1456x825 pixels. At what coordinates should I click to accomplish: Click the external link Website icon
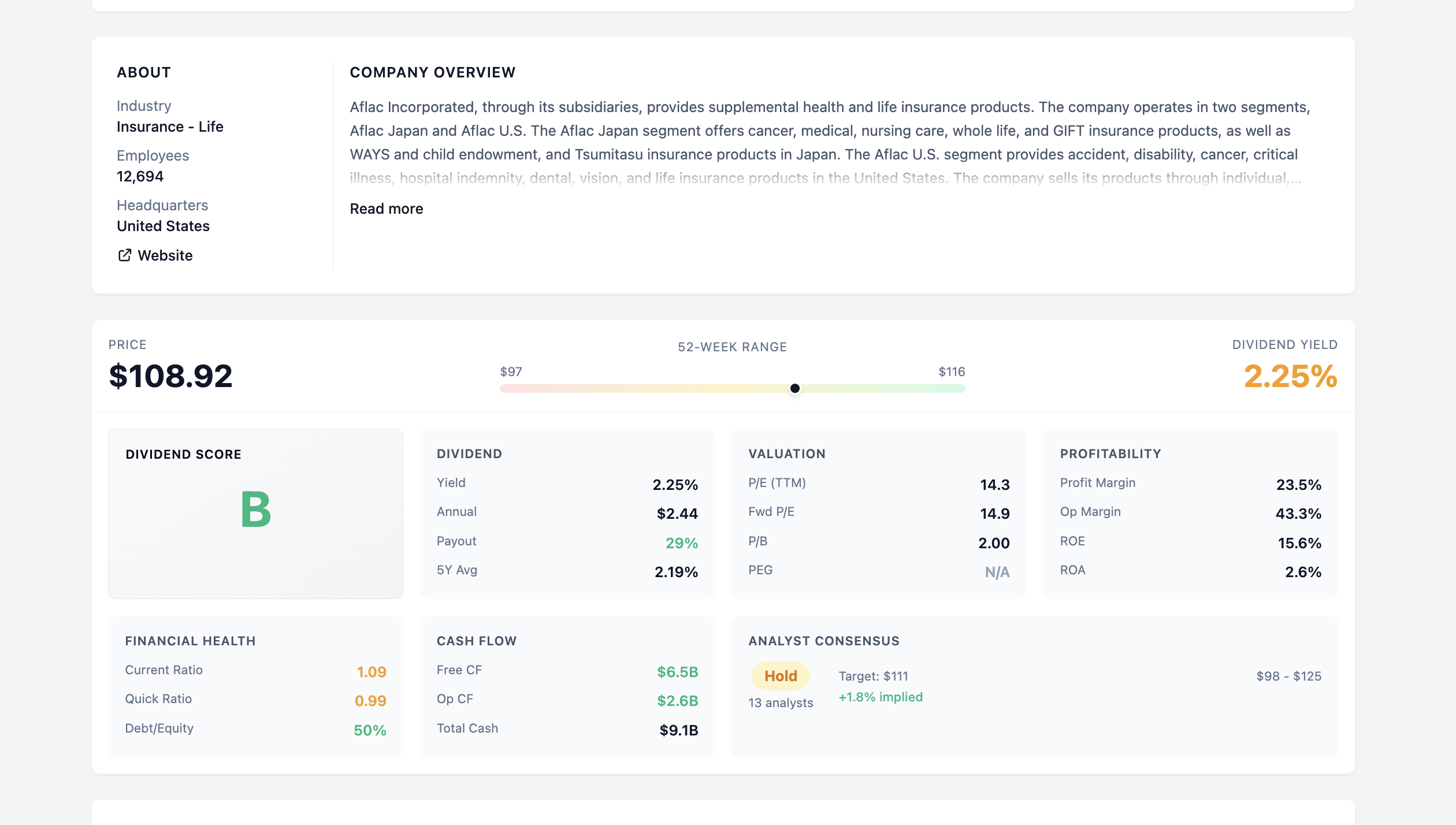(x=124, y=255)
